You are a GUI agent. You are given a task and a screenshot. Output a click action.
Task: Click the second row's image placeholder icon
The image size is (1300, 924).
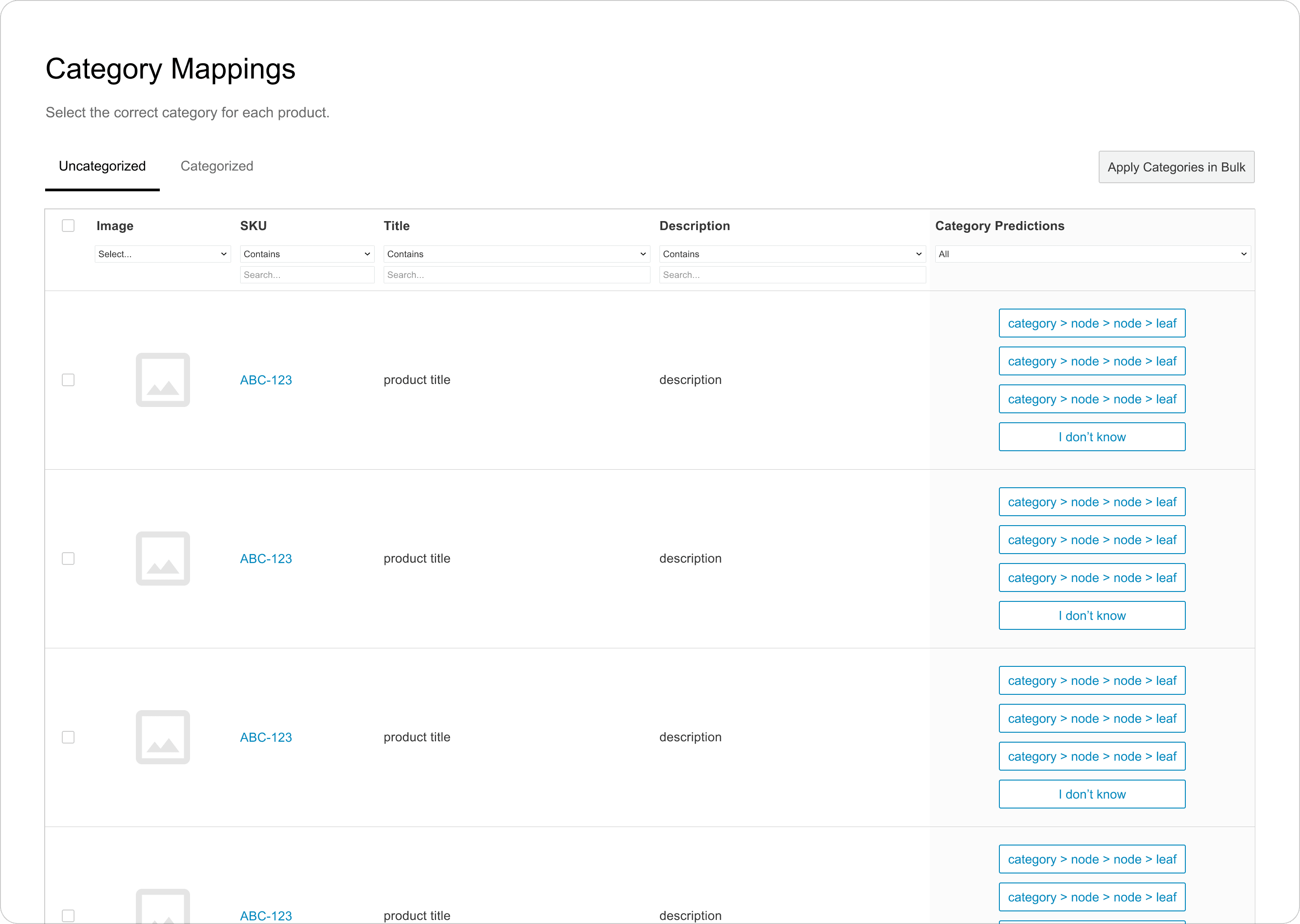pyautogui.click(x=163, y=558)
